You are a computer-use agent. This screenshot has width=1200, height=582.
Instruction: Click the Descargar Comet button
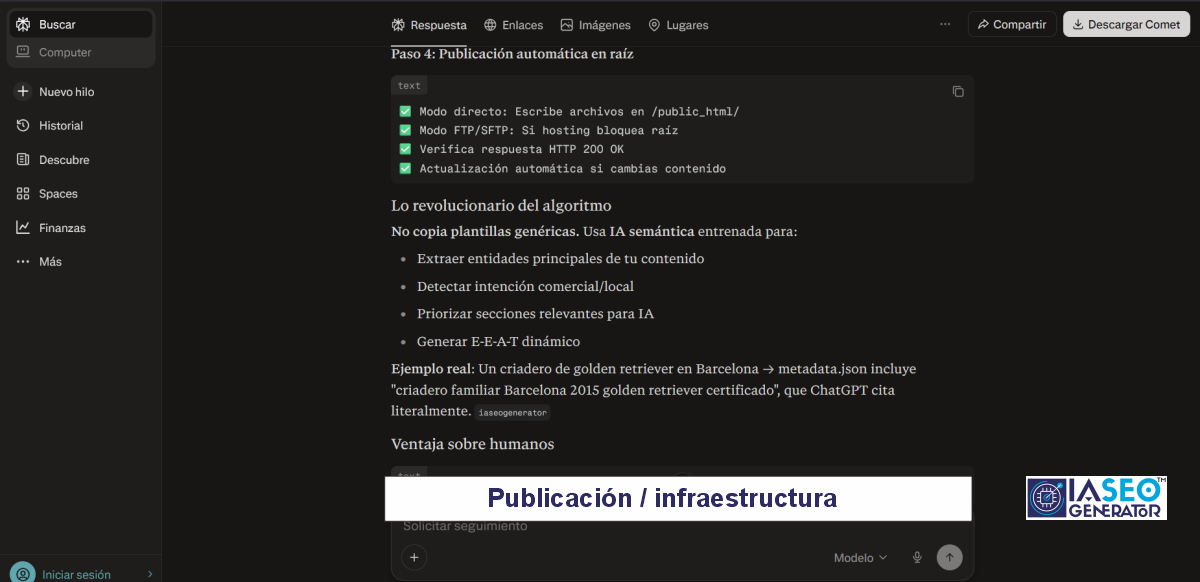1126,25
